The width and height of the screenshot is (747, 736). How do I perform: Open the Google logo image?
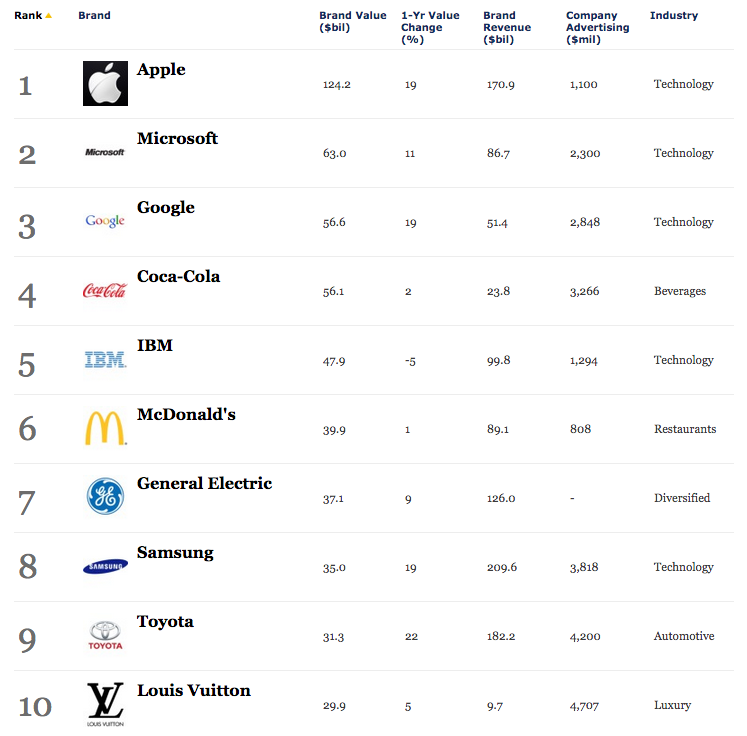click(x=105, y=221)
